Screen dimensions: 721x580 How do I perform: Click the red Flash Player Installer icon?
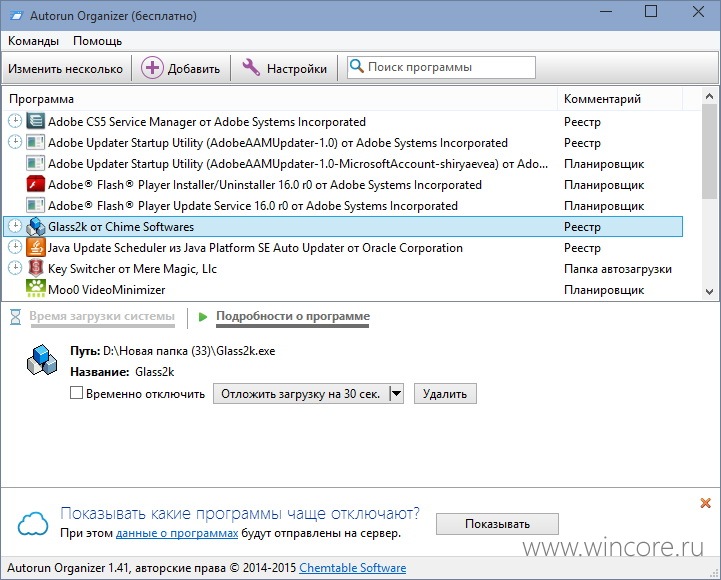click(35, 184)
